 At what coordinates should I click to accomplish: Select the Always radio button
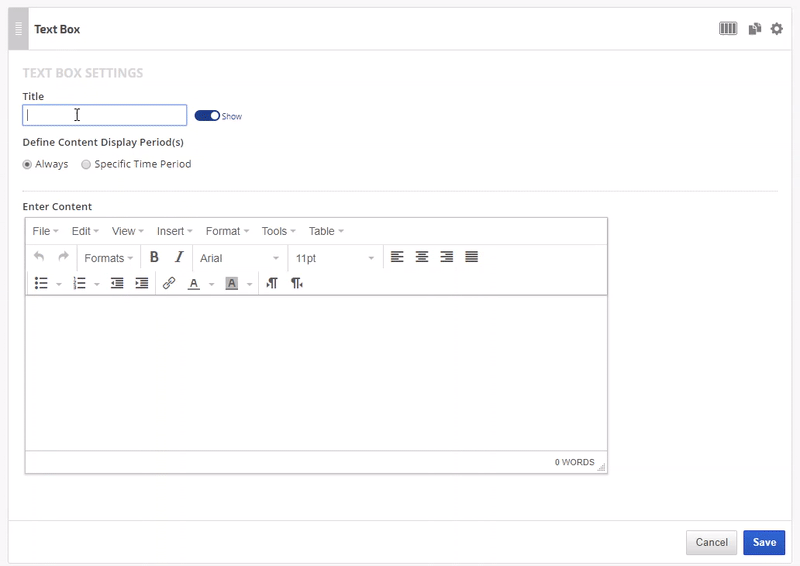point(28,164)
